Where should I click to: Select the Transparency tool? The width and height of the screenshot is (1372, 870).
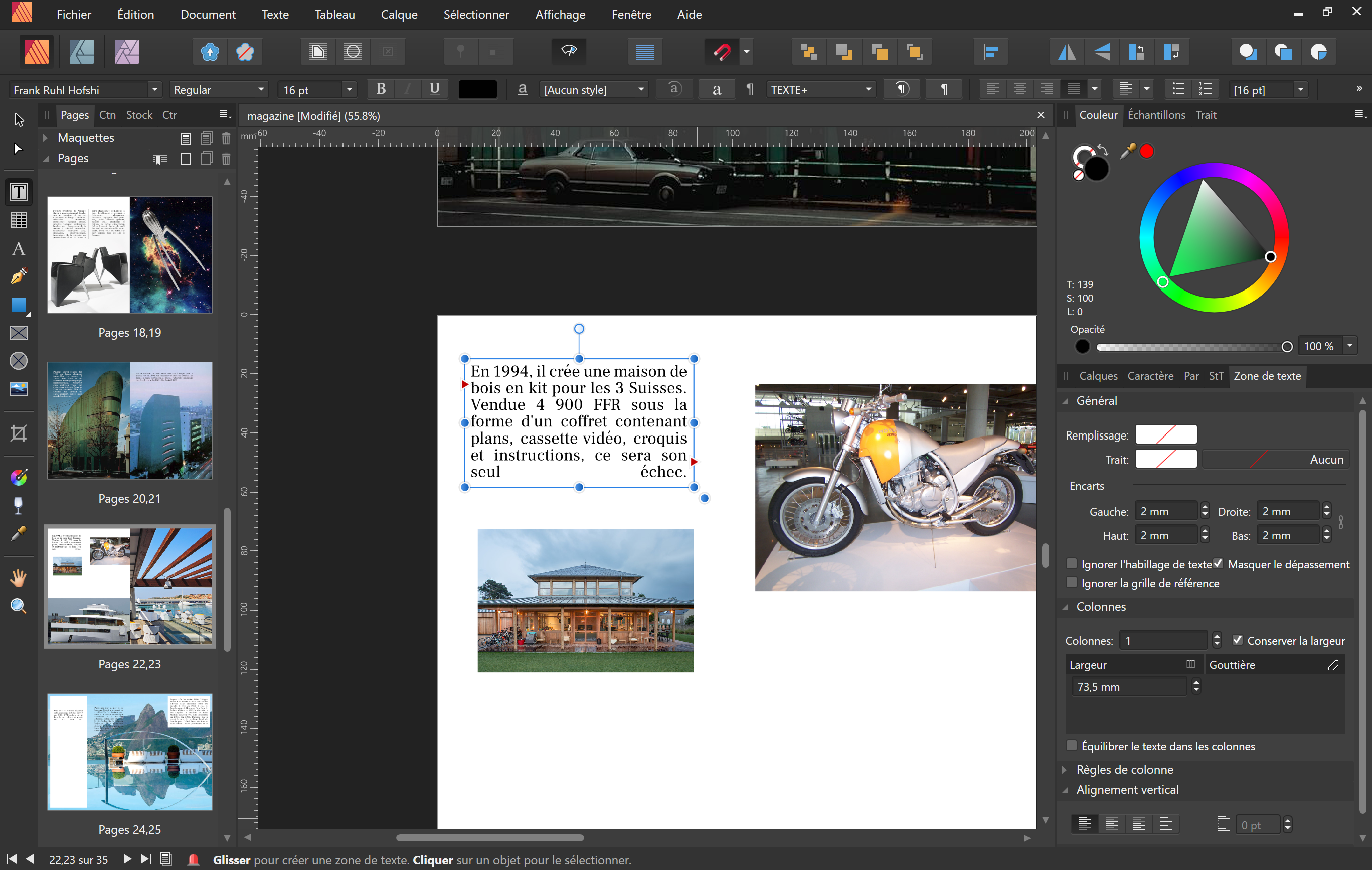pos(18,505)
